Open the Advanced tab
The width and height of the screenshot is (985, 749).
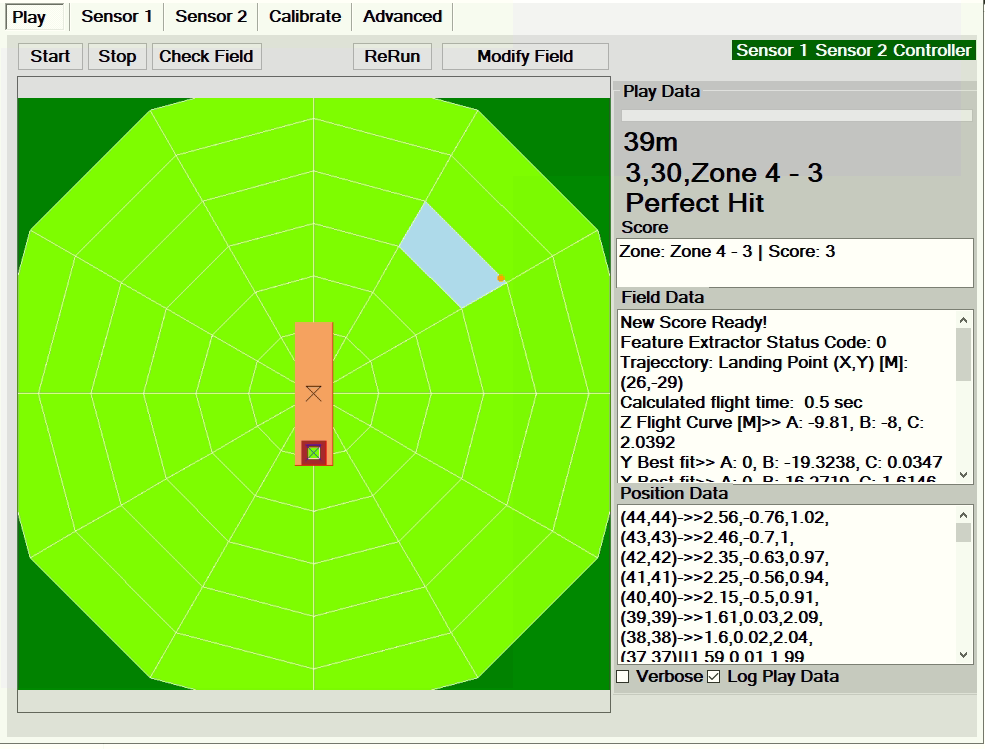[x=402, y=16]
